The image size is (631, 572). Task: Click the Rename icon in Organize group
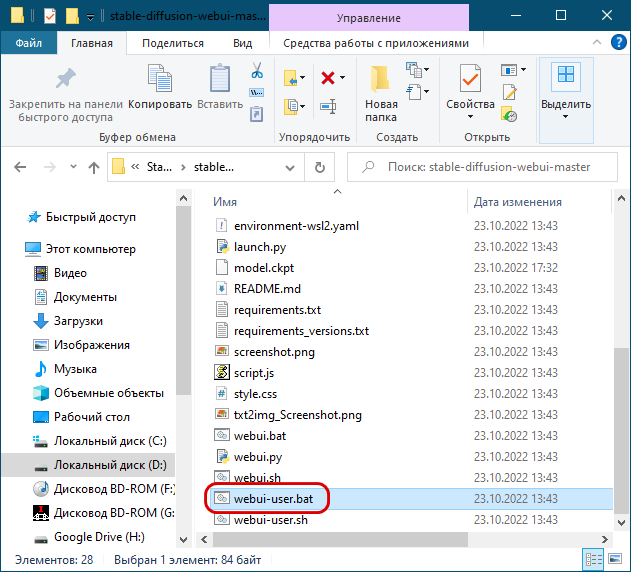tap(328, 107)
